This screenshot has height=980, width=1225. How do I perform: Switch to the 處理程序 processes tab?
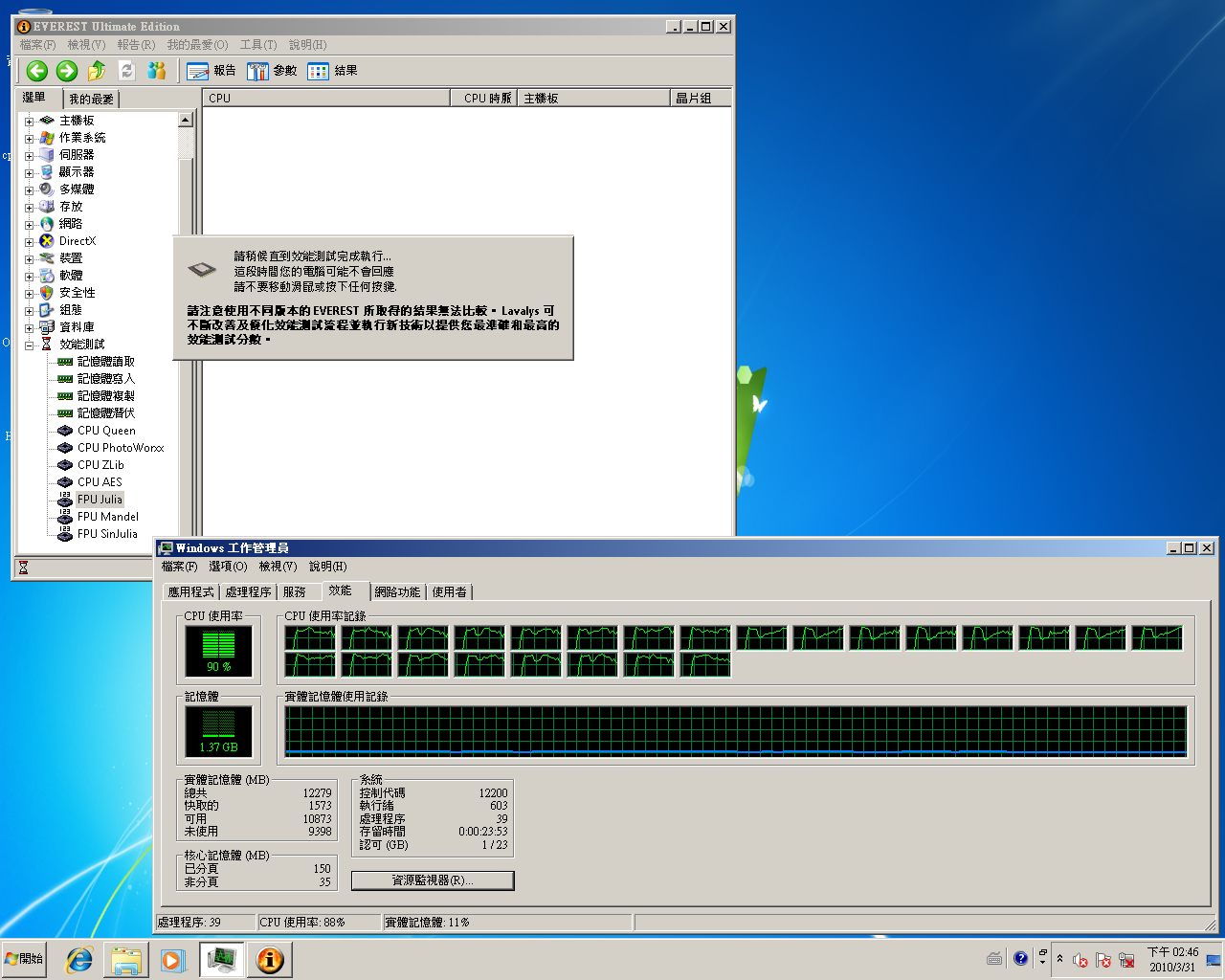(x=248, y=592)
